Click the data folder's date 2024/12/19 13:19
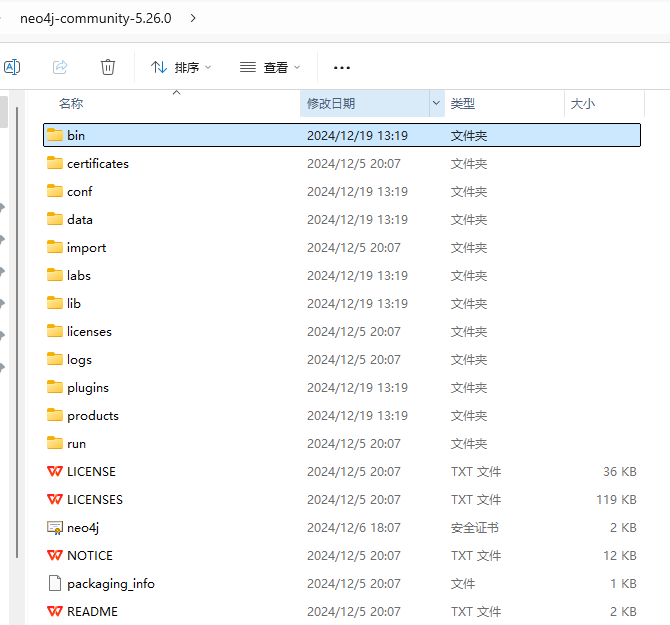Image resolution: width=670 pixels, height=625 pixels. click(x=357, y=219)
